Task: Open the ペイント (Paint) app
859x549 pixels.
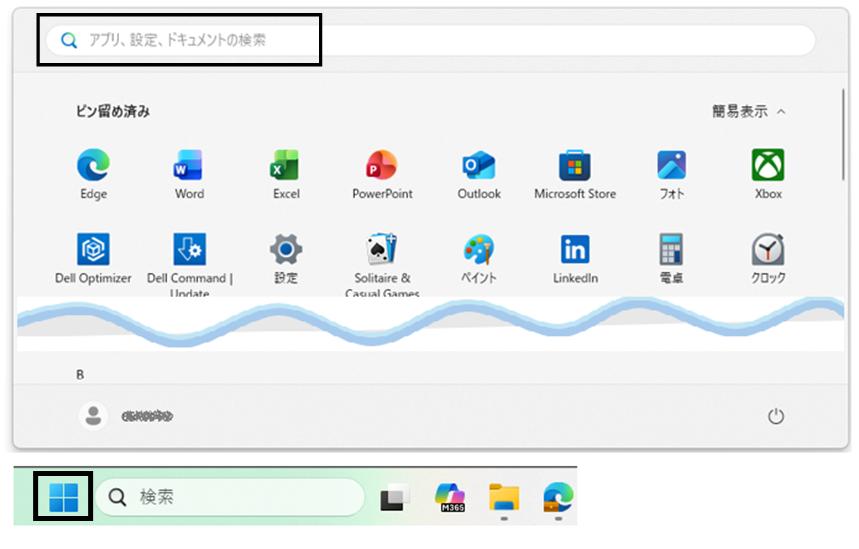Action: click(479, 259)
